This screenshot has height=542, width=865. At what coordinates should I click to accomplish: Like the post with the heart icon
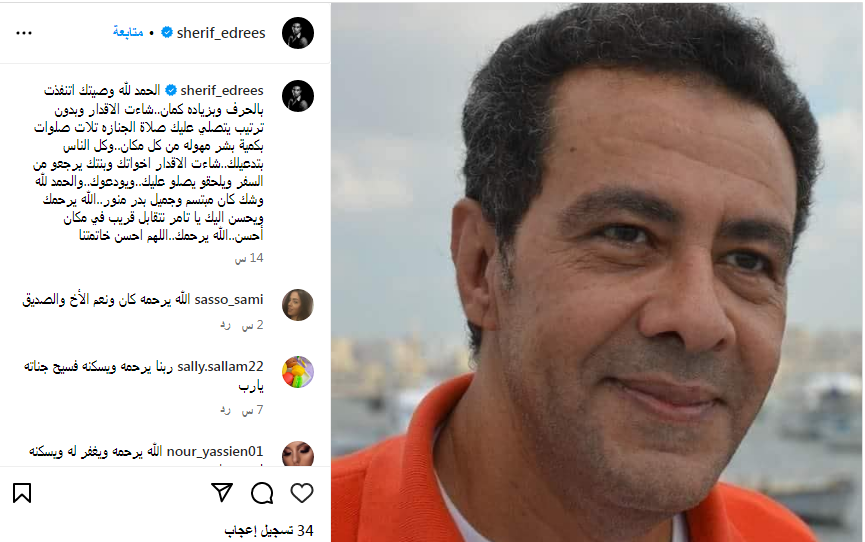coord(302,493)
